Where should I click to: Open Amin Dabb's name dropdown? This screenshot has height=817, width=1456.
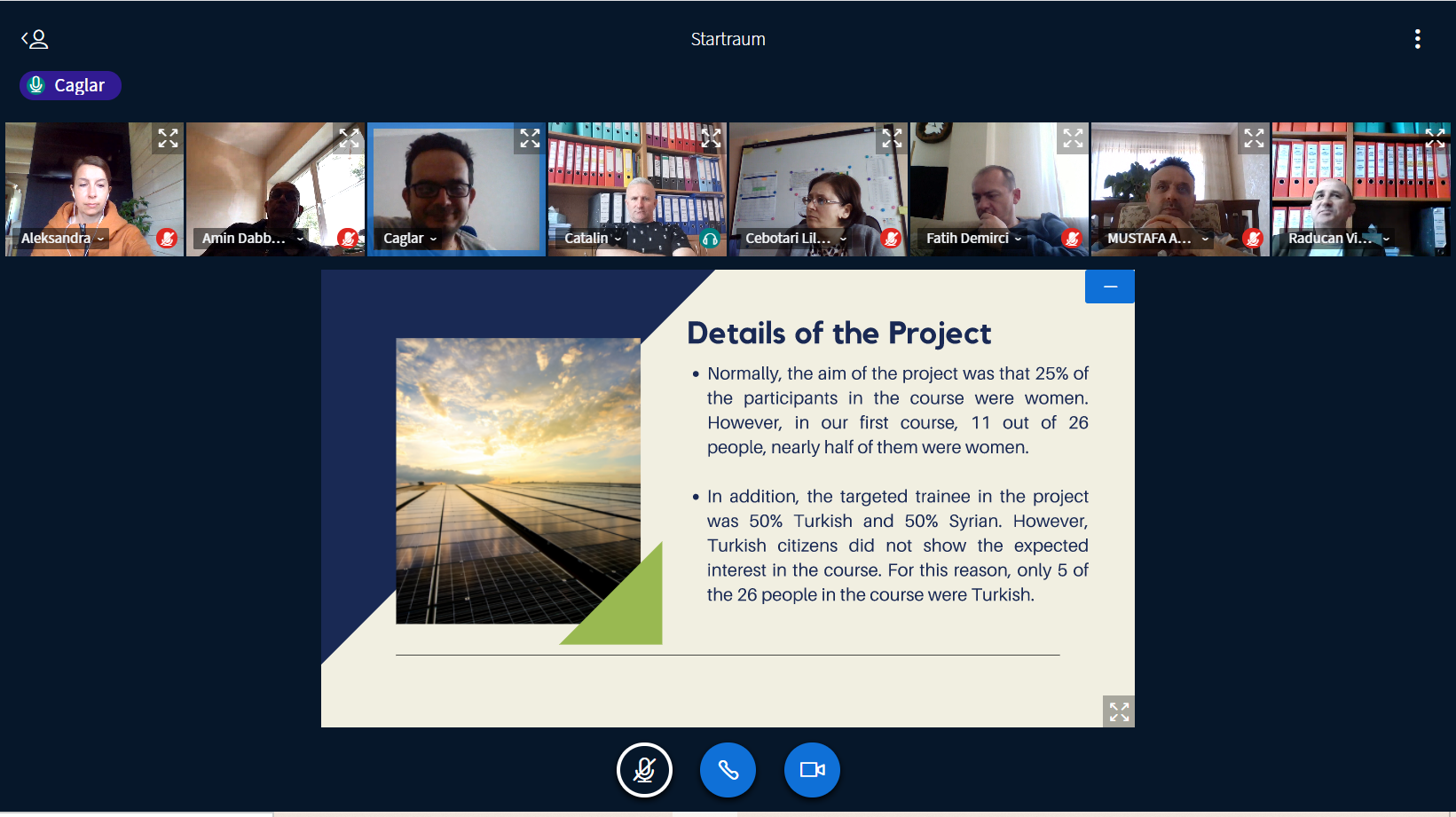(x=252, y=238)
